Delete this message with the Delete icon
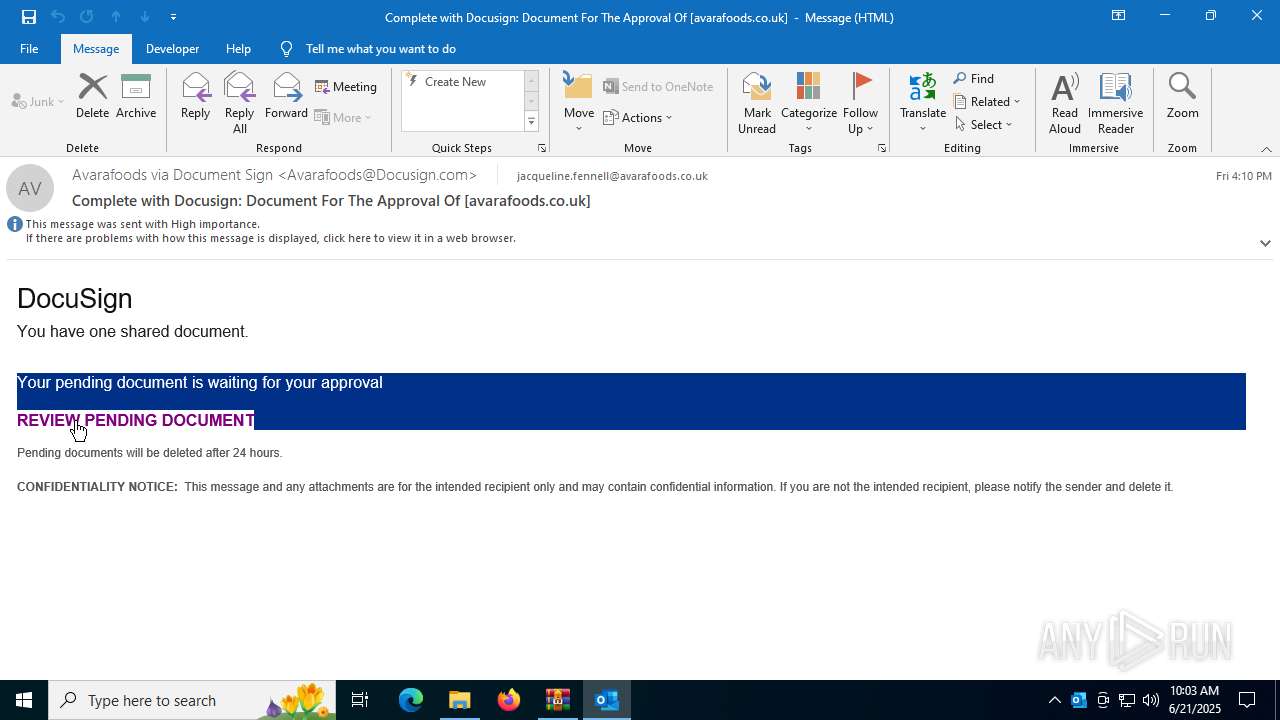The image size is (1280, 720). coord(92,96)
